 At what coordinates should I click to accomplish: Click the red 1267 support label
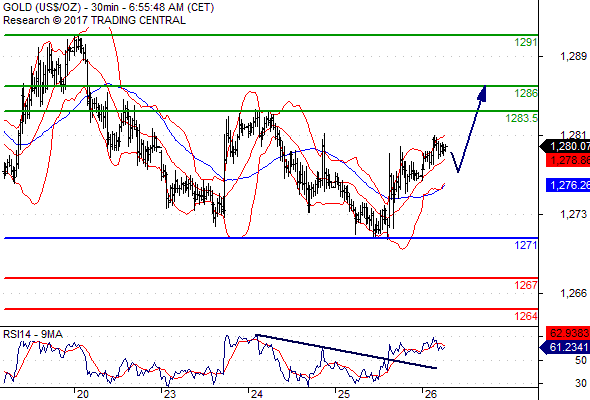(526, 285)
